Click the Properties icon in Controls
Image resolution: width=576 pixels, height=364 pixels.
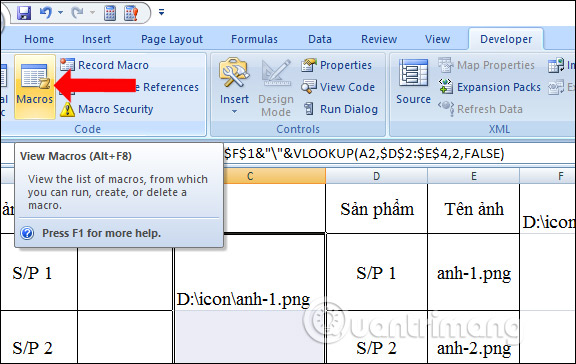click(309, 65)
